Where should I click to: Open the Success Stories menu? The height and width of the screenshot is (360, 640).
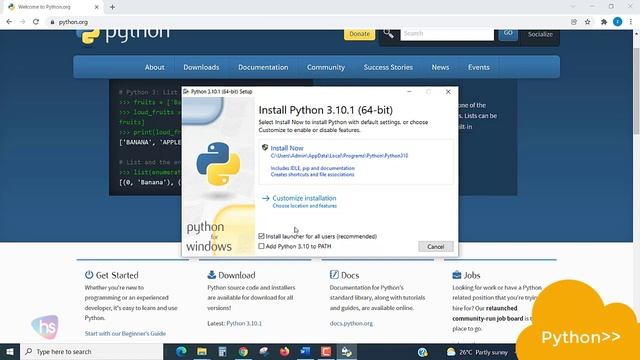[x=388, y=67]
